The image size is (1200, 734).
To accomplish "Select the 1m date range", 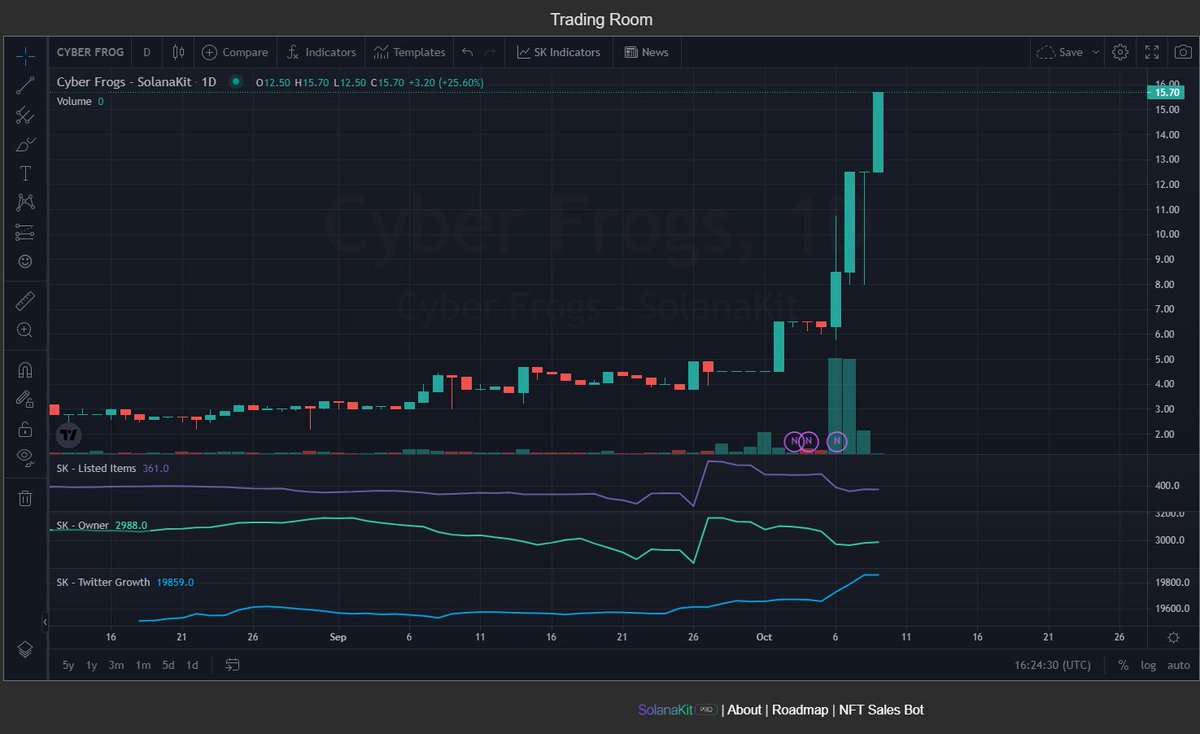I will [x=143, y=665].
